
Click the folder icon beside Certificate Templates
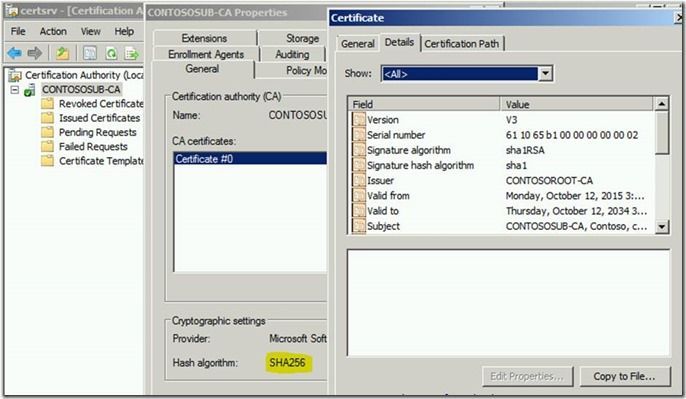[x=47, y=161]
